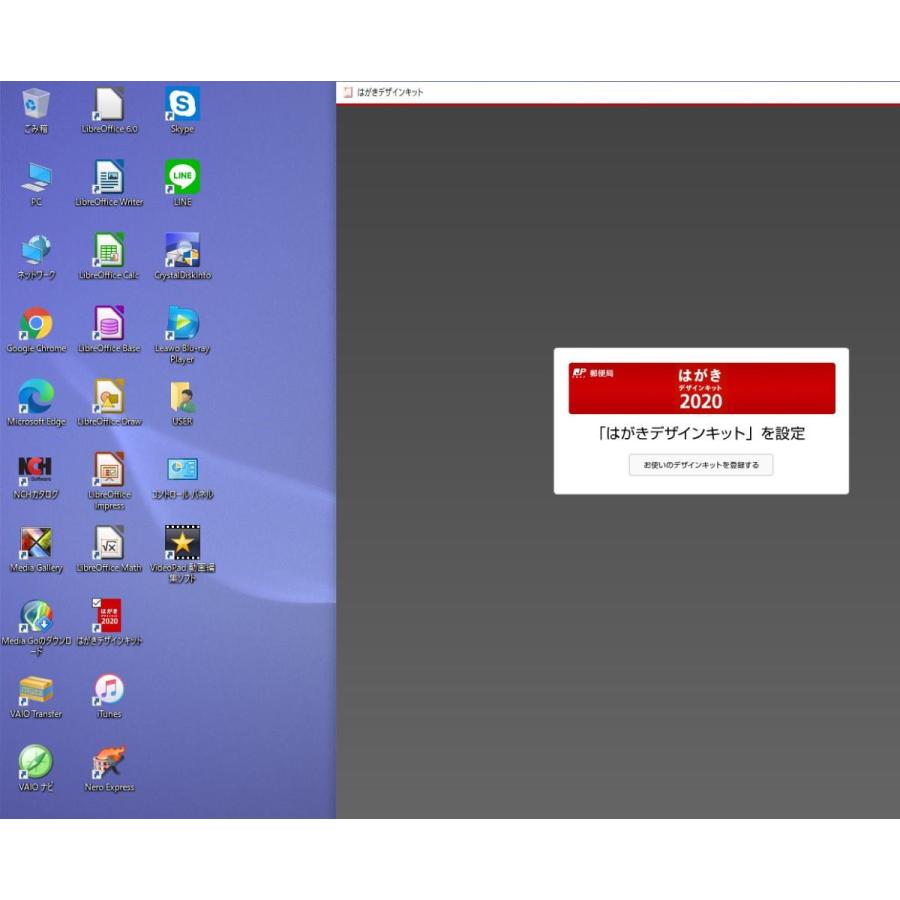Click the red はがきデザインキット 2020 banner
900x900 pixels.
(700, 388)
